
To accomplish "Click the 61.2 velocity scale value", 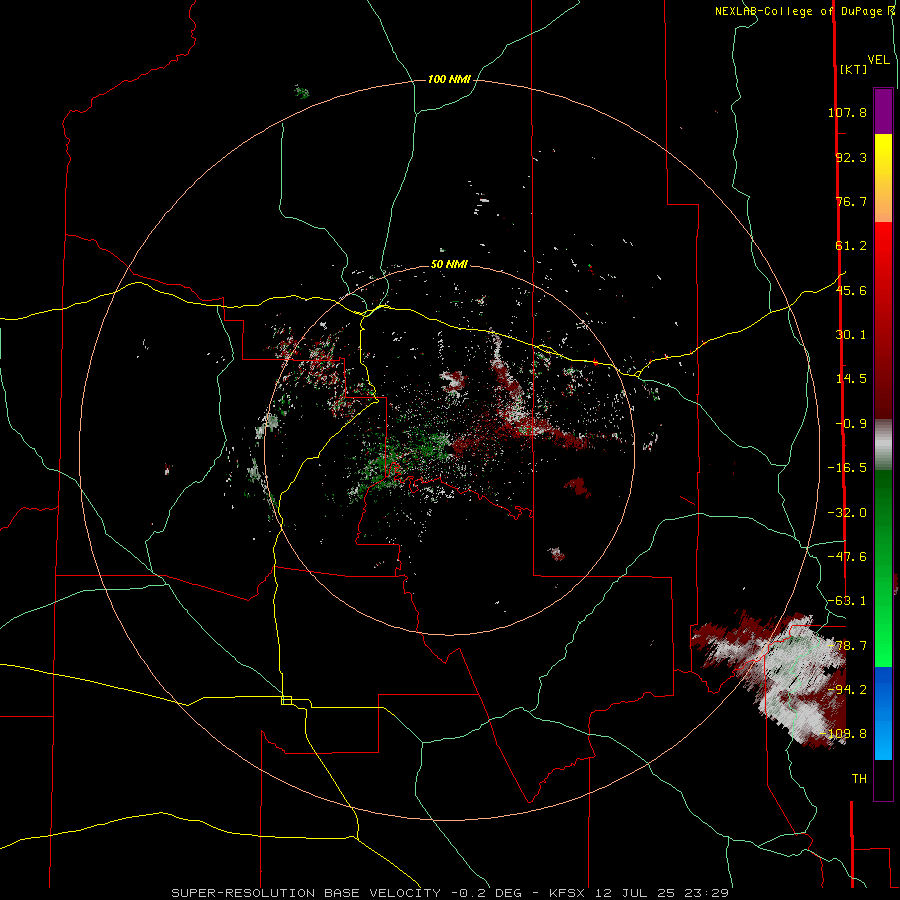I will pos(851,246).
